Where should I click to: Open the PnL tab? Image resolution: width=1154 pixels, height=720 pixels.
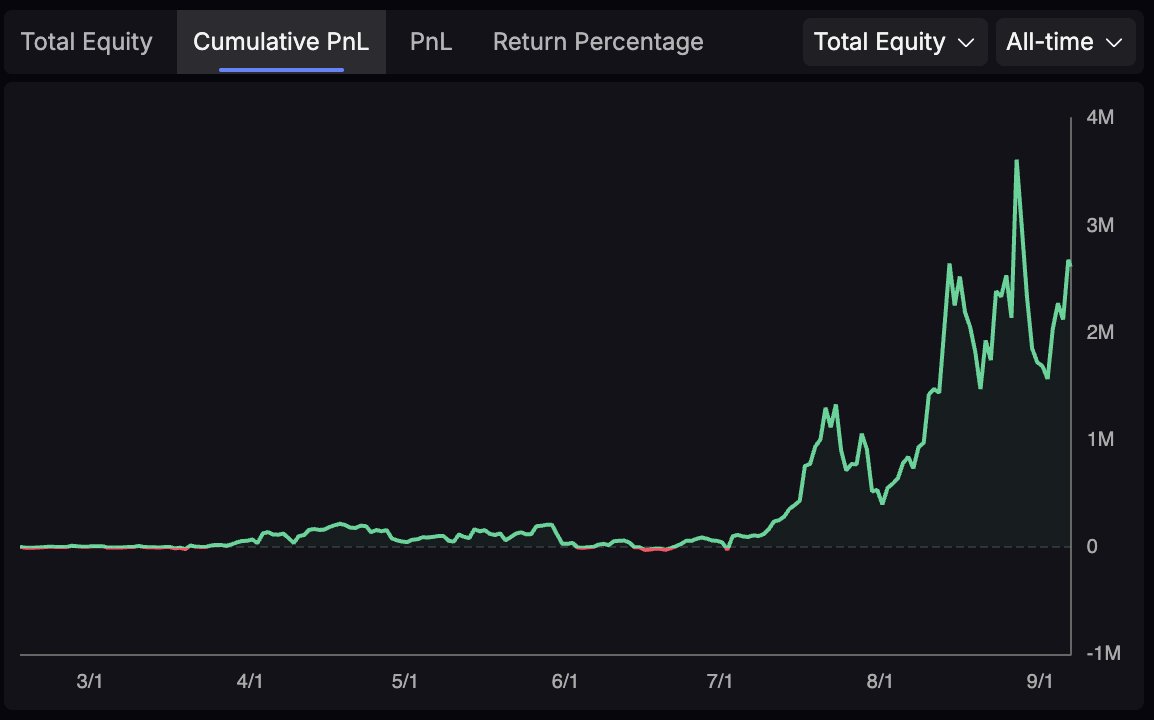431,42
